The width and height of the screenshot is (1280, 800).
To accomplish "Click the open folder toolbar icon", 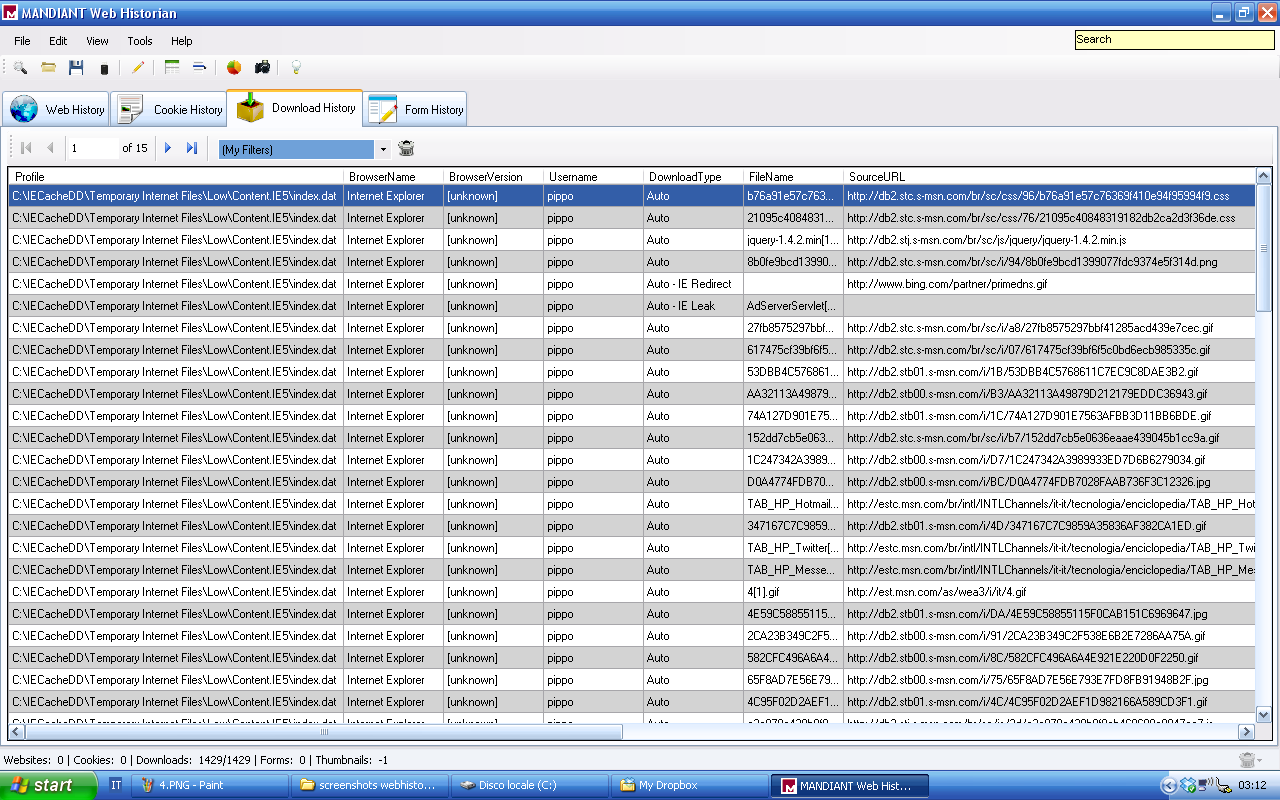I will click(x=48, y=68).
